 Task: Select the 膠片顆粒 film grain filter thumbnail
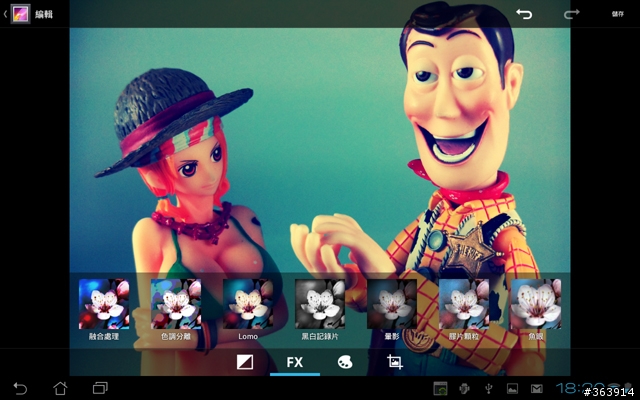click(x=464, y=304)
